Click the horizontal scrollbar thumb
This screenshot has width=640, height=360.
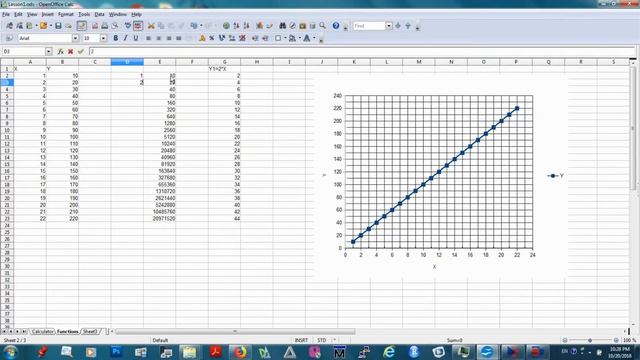click(x=235, y=331)
